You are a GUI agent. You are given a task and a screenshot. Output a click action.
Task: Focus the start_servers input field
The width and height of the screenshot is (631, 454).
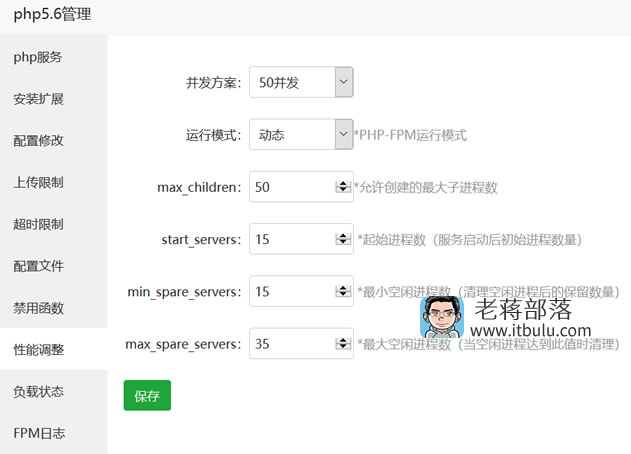tap(301, 239)
